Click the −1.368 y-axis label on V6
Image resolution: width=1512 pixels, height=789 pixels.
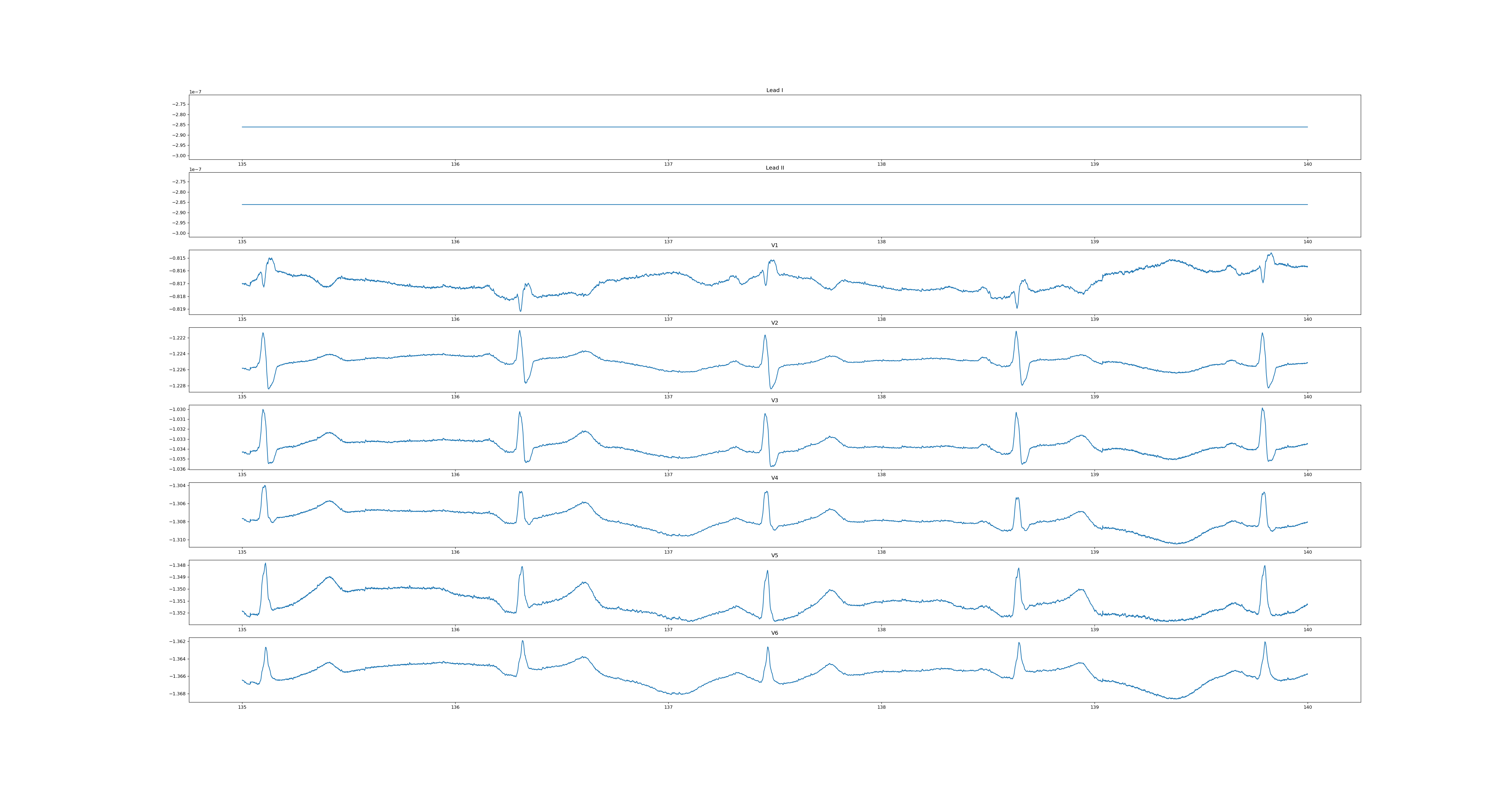coord(178,694)
